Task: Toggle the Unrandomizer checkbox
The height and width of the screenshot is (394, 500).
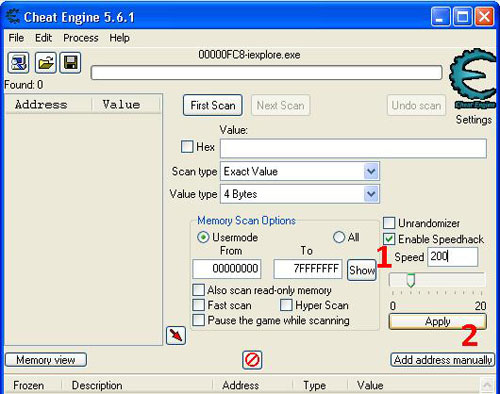Action: coord(389,223)
